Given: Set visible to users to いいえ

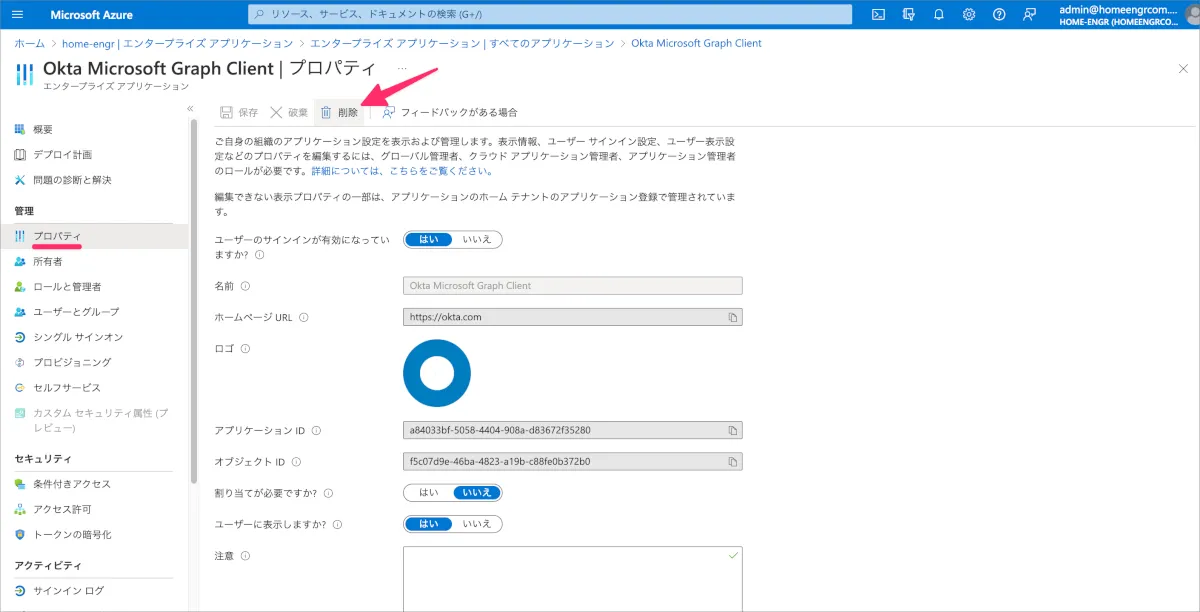Looking at the screenshot, I should [x=477, y=524].
